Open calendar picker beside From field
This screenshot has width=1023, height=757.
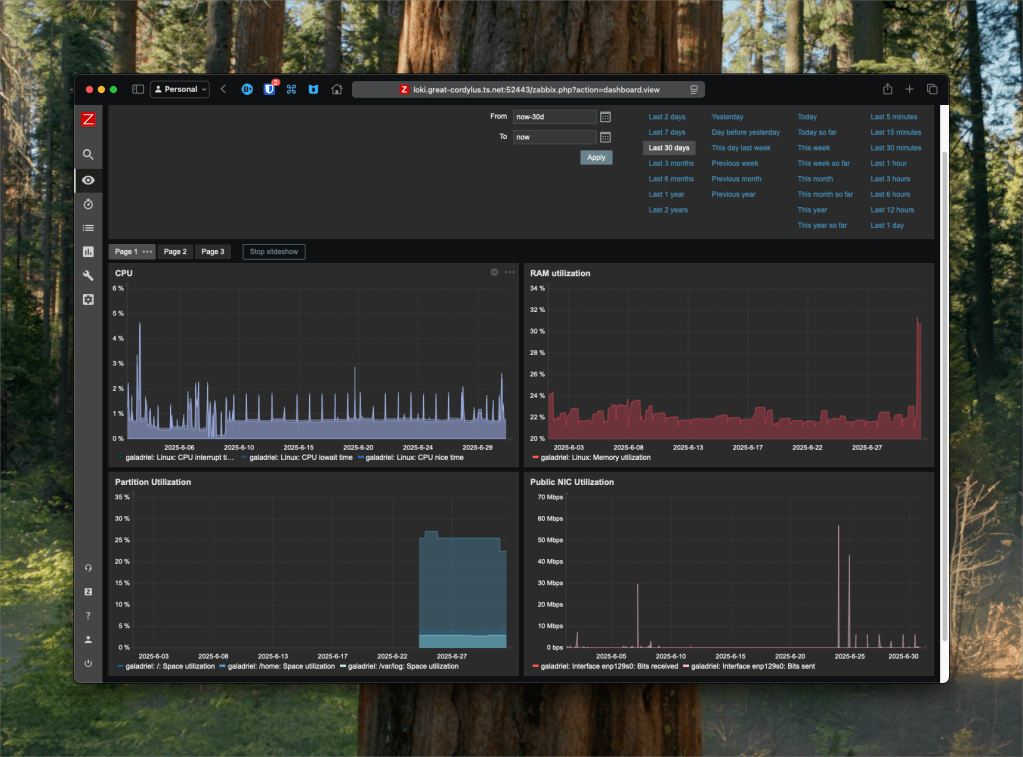(x=605, y=117)
